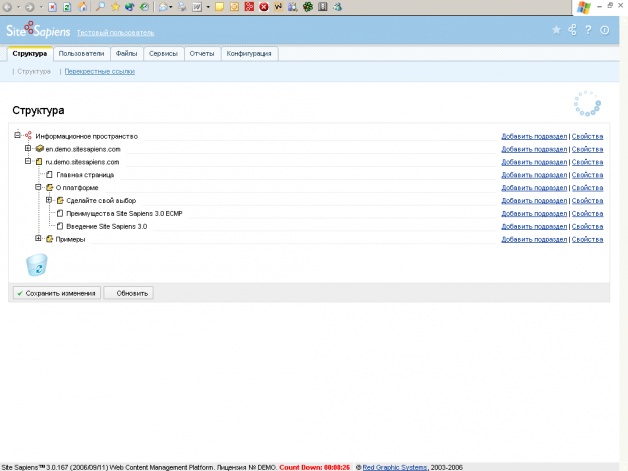
Task: Click the info icon in header
Action: (604, 30)
